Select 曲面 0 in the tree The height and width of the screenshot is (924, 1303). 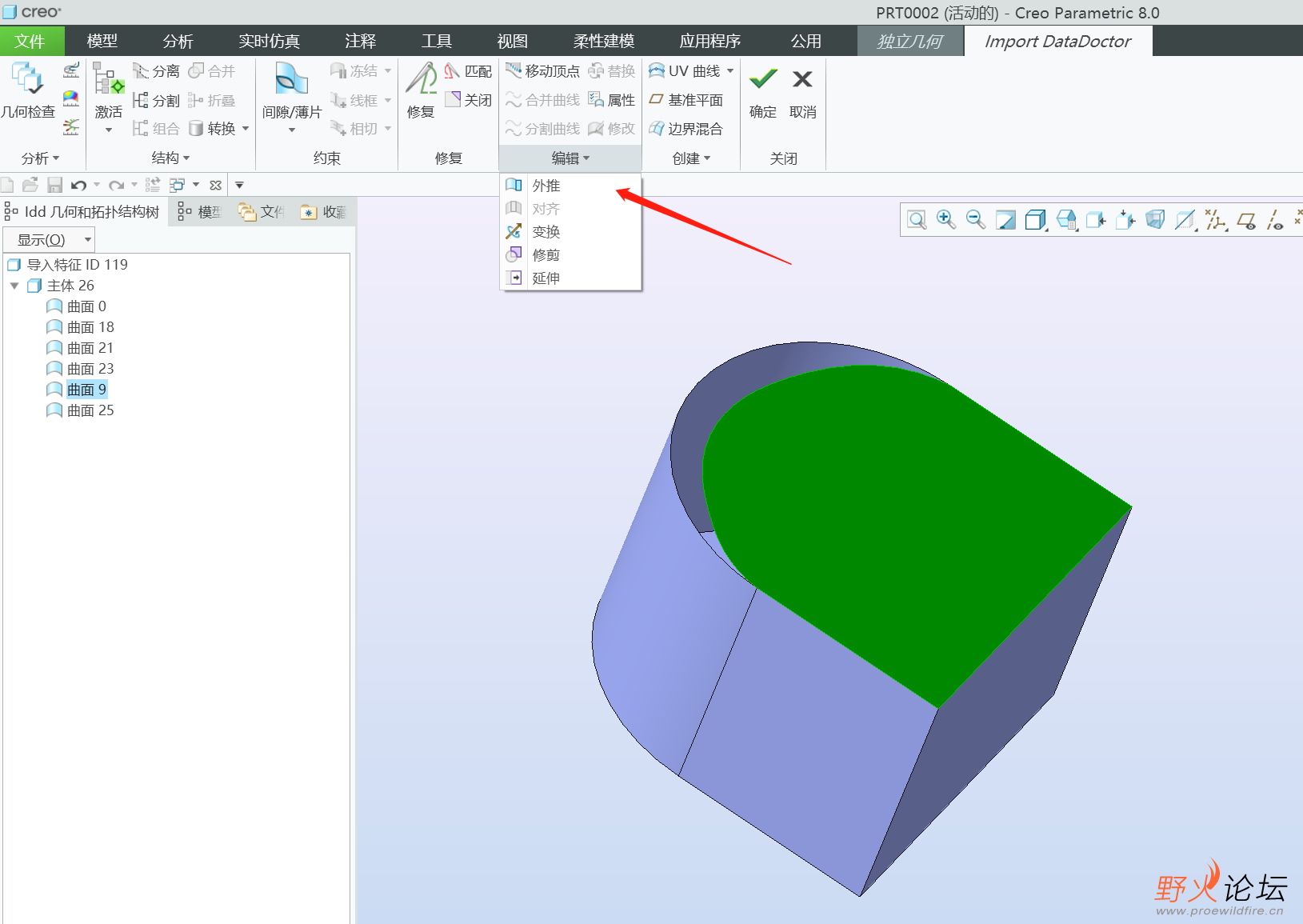(77, 306)
